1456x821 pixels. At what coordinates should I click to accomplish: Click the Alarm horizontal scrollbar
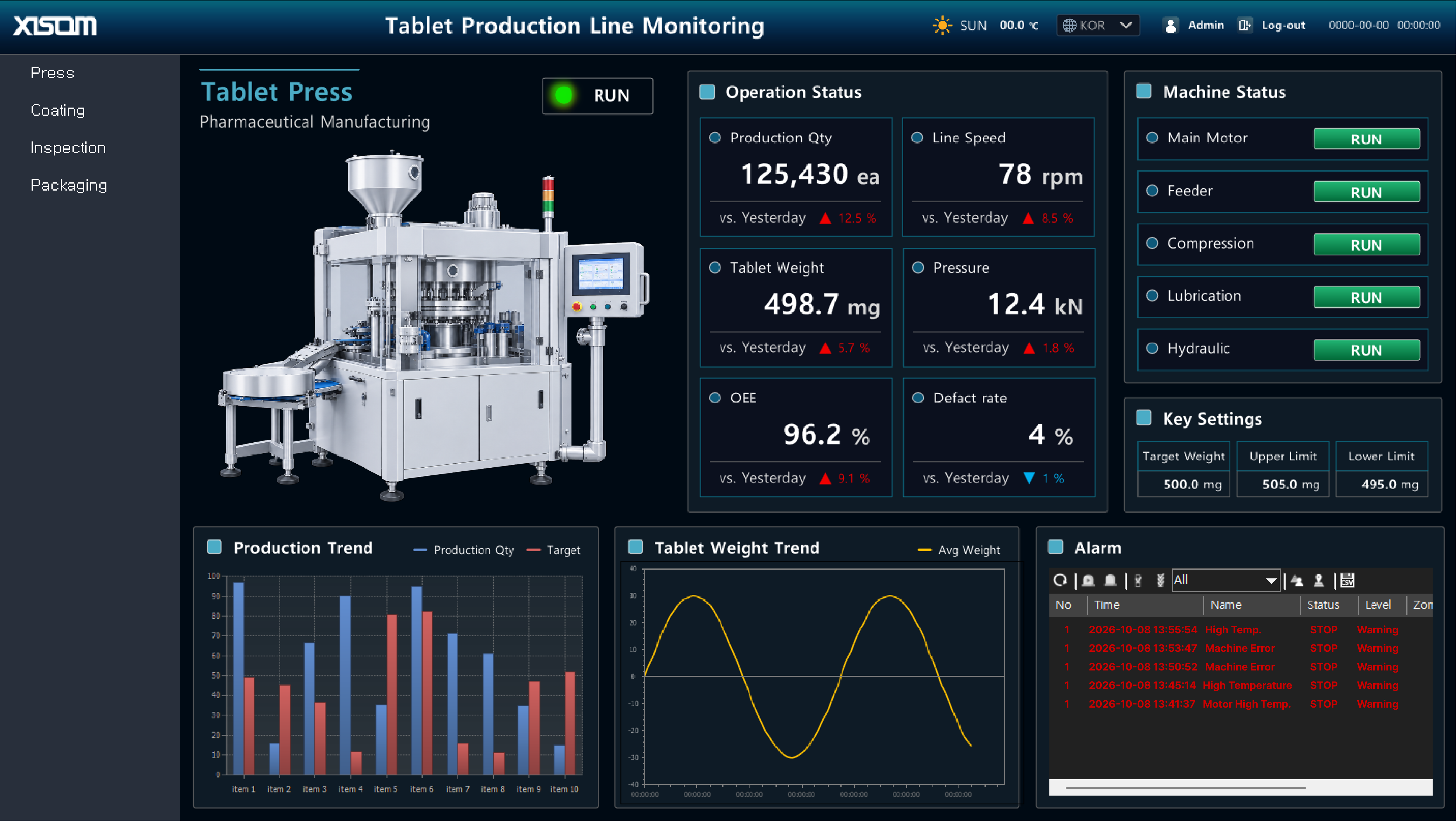tap(1241, 787)
